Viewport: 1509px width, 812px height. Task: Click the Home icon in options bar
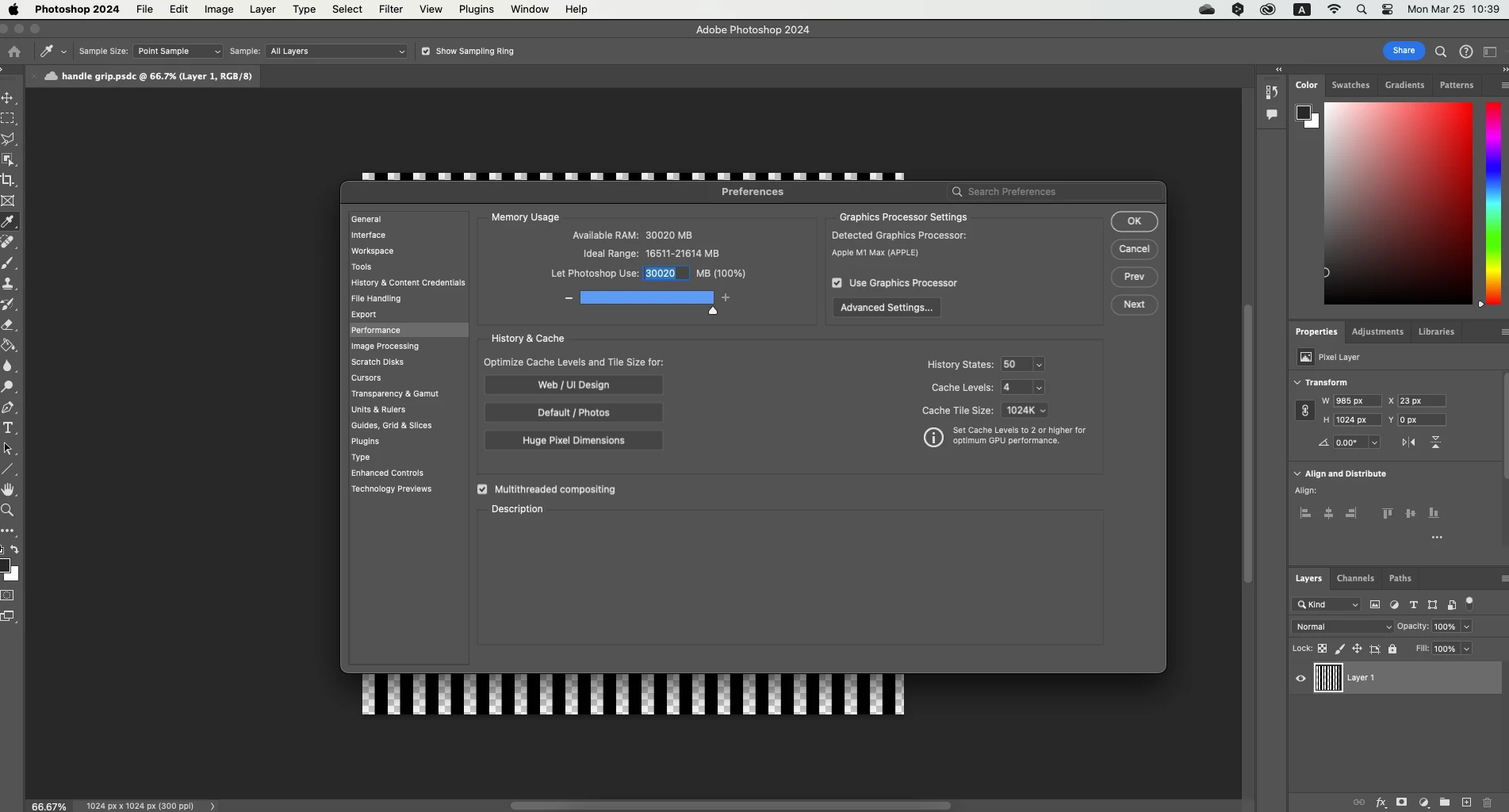point(14,51)
